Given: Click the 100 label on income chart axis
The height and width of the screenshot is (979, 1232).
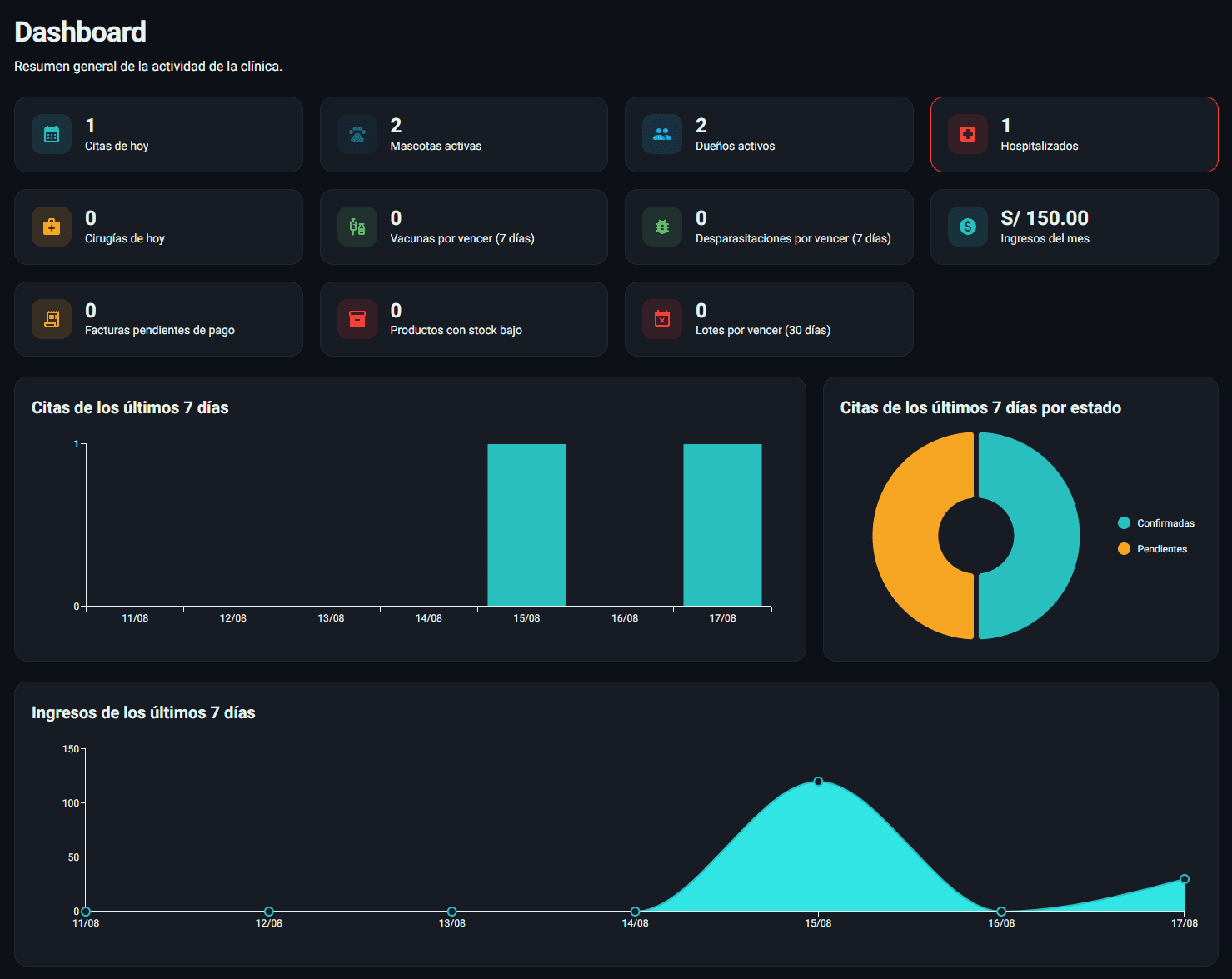Looking at the screenshot, I should (x=71, y=803).
